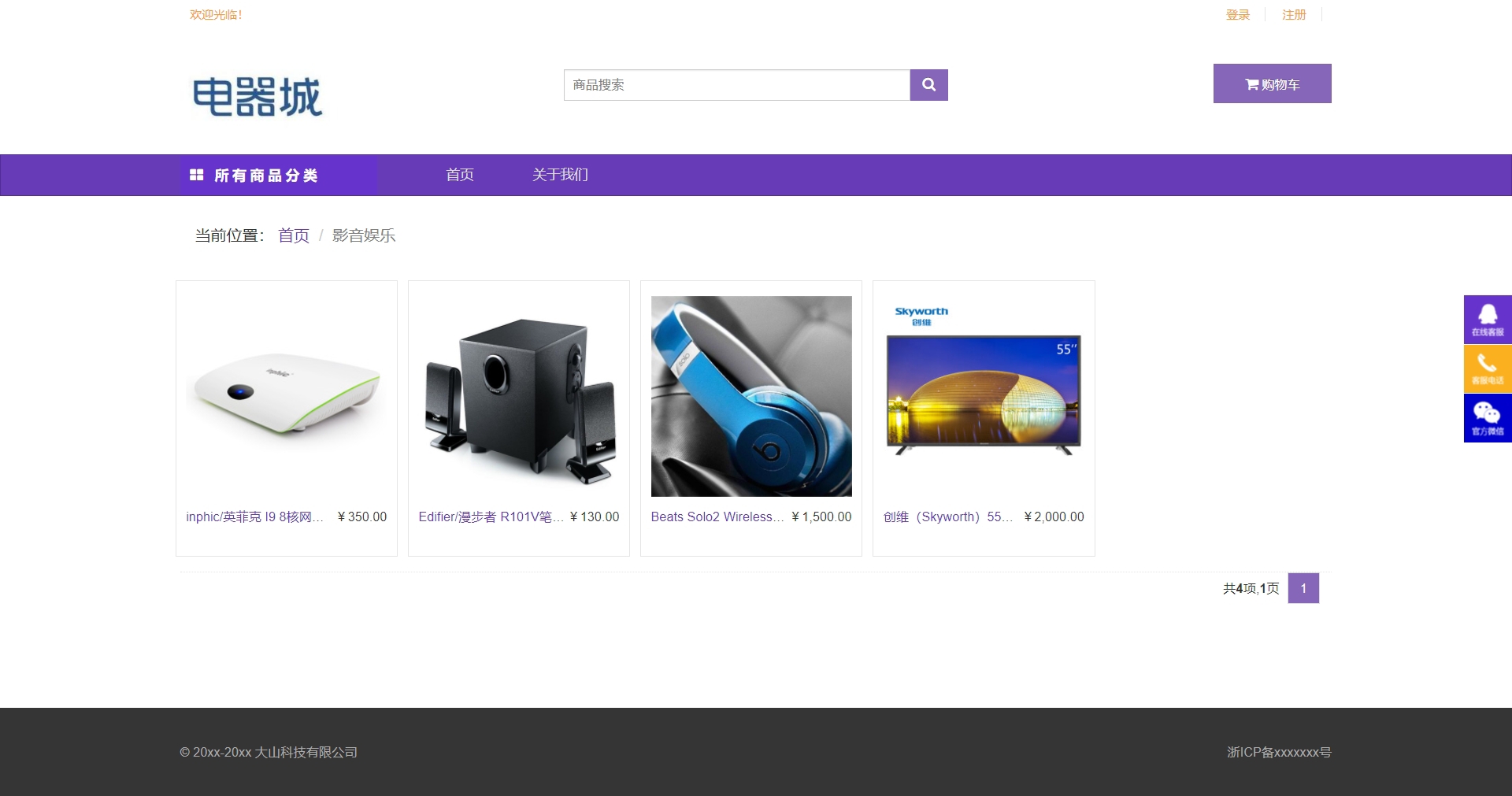Click the ¥2,000.00 price text
The height and width of the screenshot is (796, 1512).
pyautogui.click(x=1054, y=516)
